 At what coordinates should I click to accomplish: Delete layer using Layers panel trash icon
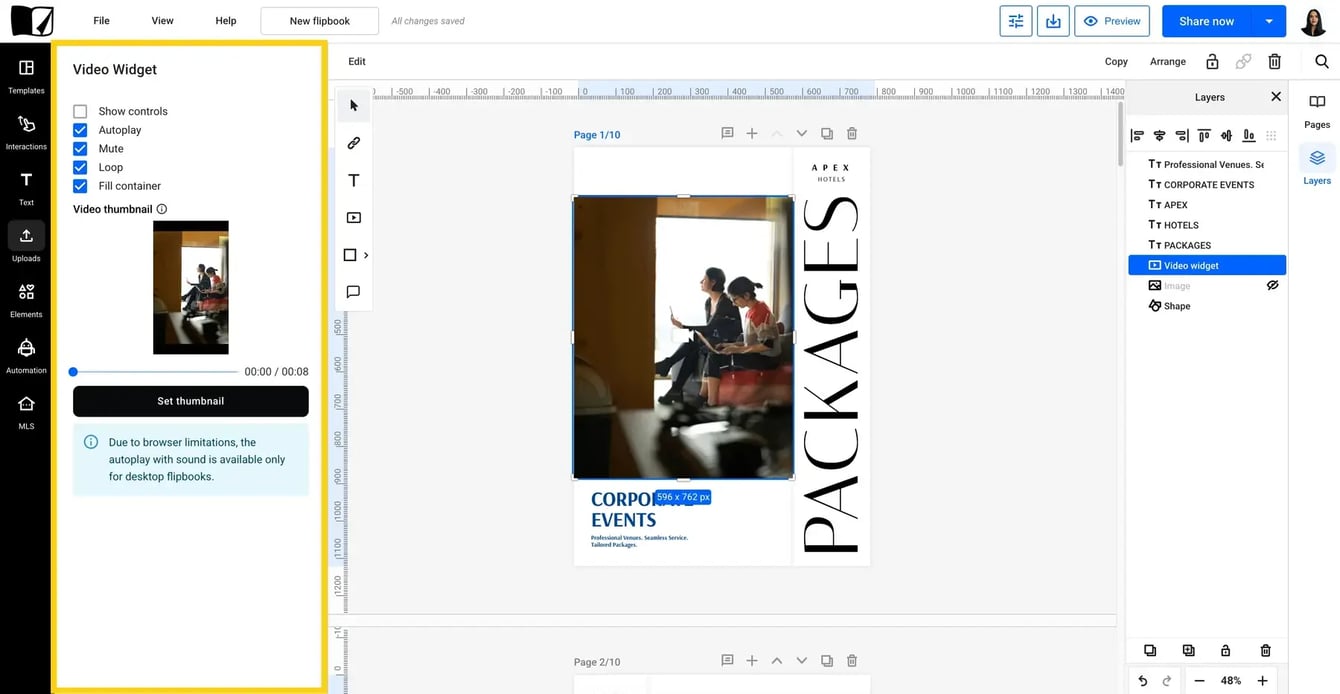[1265, 650]
